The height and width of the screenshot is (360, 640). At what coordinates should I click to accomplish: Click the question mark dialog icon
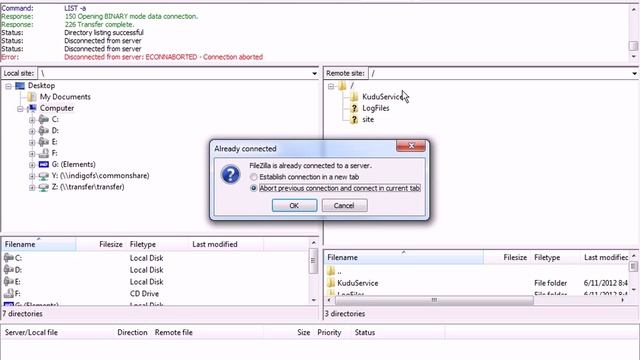[x=230, y=175]
